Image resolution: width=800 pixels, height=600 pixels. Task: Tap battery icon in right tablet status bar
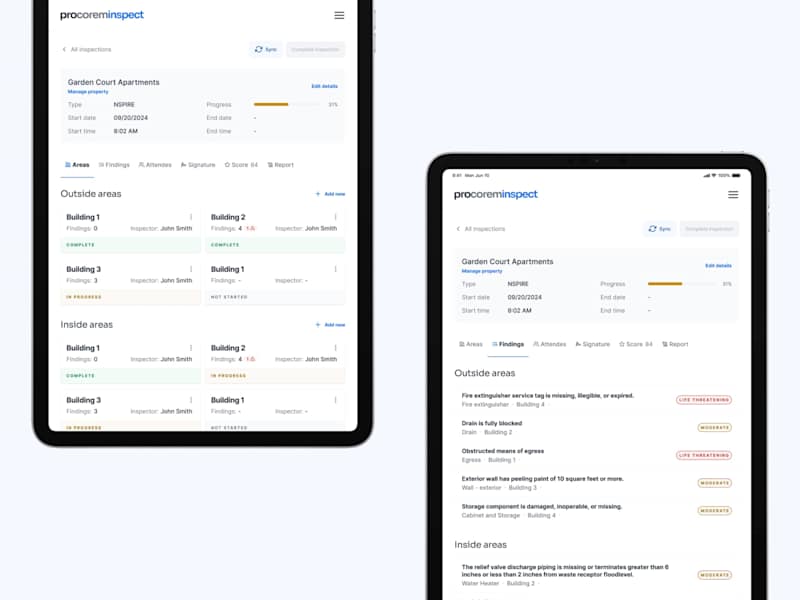coord(736,176)
